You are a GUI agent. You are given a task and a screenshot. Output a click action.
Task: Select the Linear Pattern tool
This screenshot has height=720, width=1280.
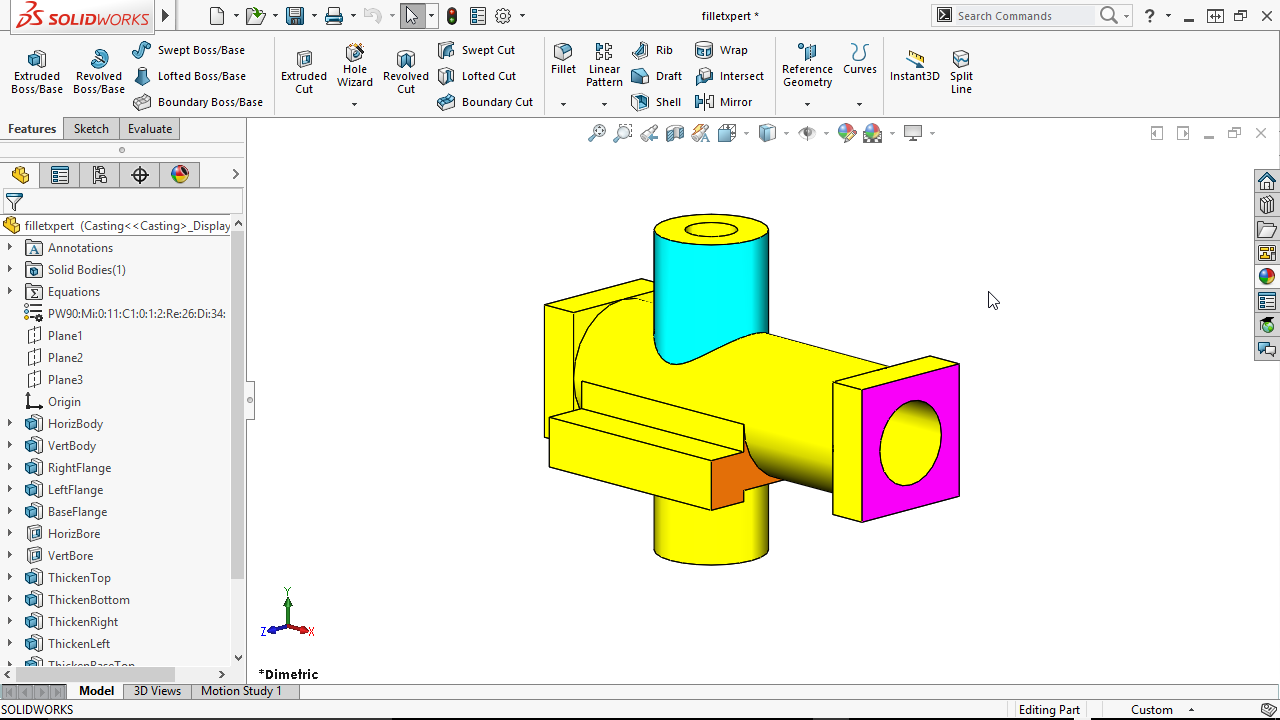[x=604, y=65]
